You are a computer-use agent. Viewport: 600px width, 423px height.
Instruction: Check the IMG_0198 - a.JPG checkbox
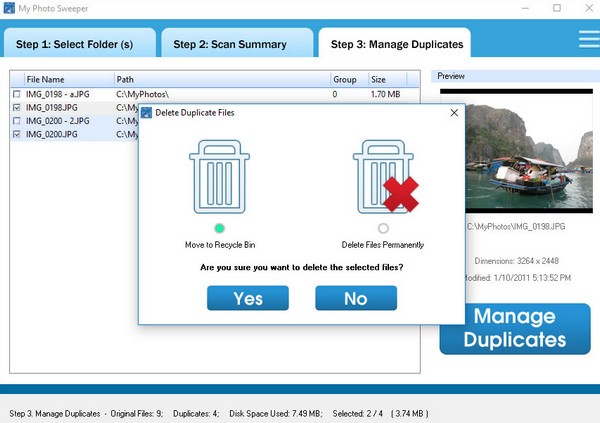(x=16, y=94)
